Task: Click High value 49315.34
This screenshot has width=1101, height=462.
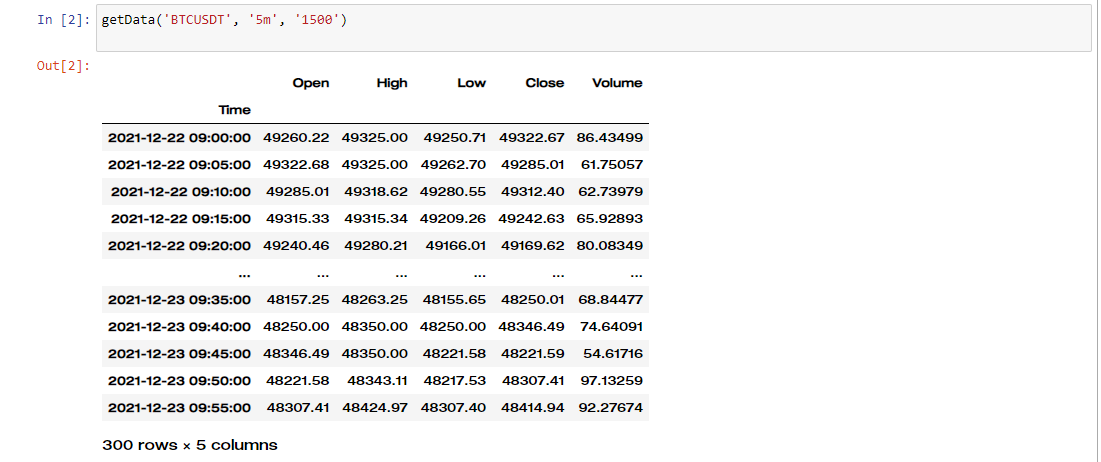Action: pyautogui.click(x=376, y=219)
